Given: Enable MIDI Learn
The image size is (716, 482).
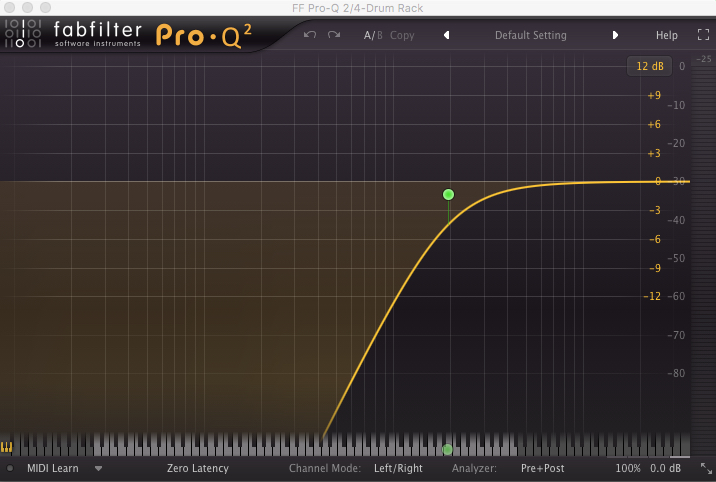Looking at the screenshot, I should click(x=53, y=468).
